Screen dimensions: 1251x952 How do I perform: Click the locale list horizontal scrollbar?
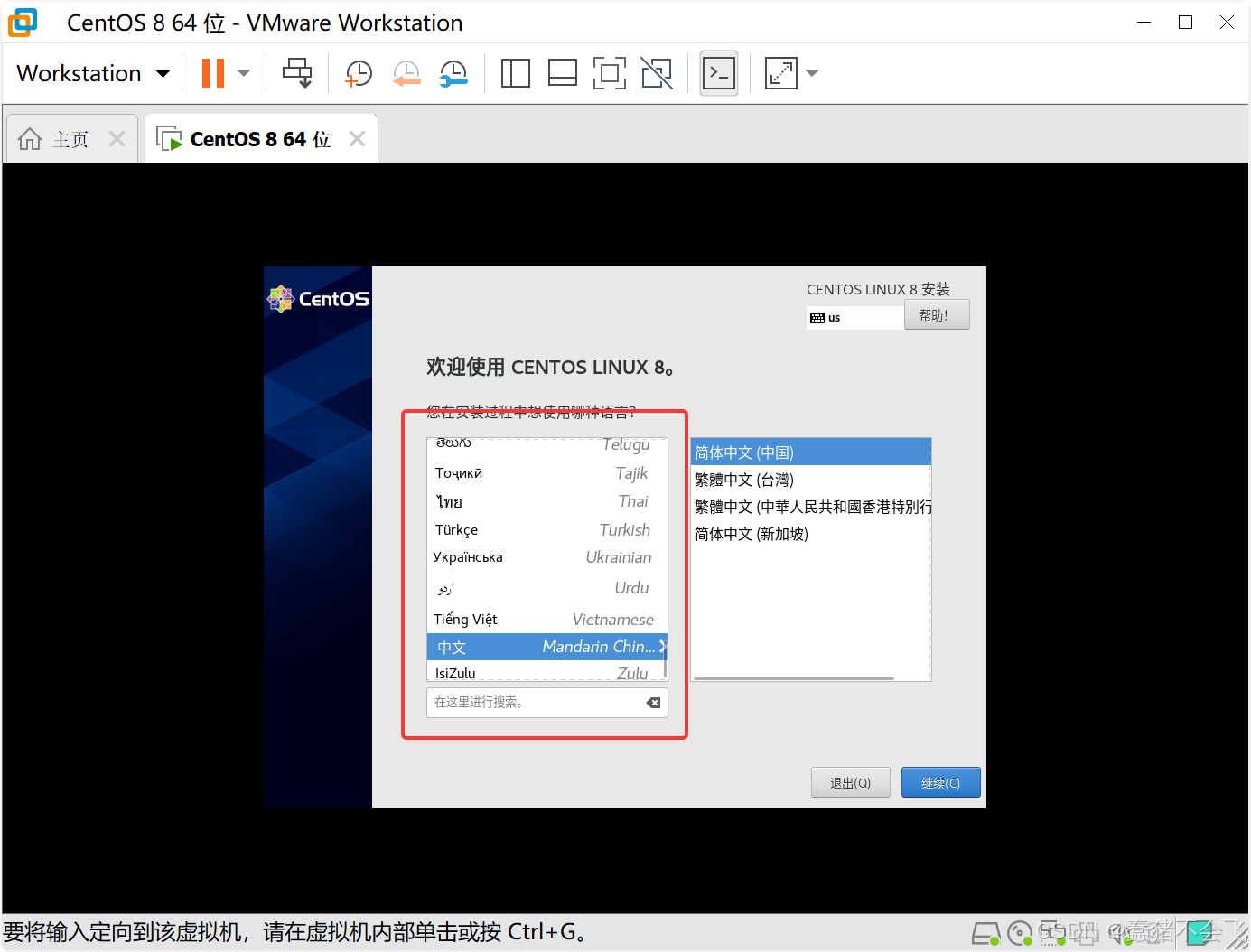click(x=794, y=678)
